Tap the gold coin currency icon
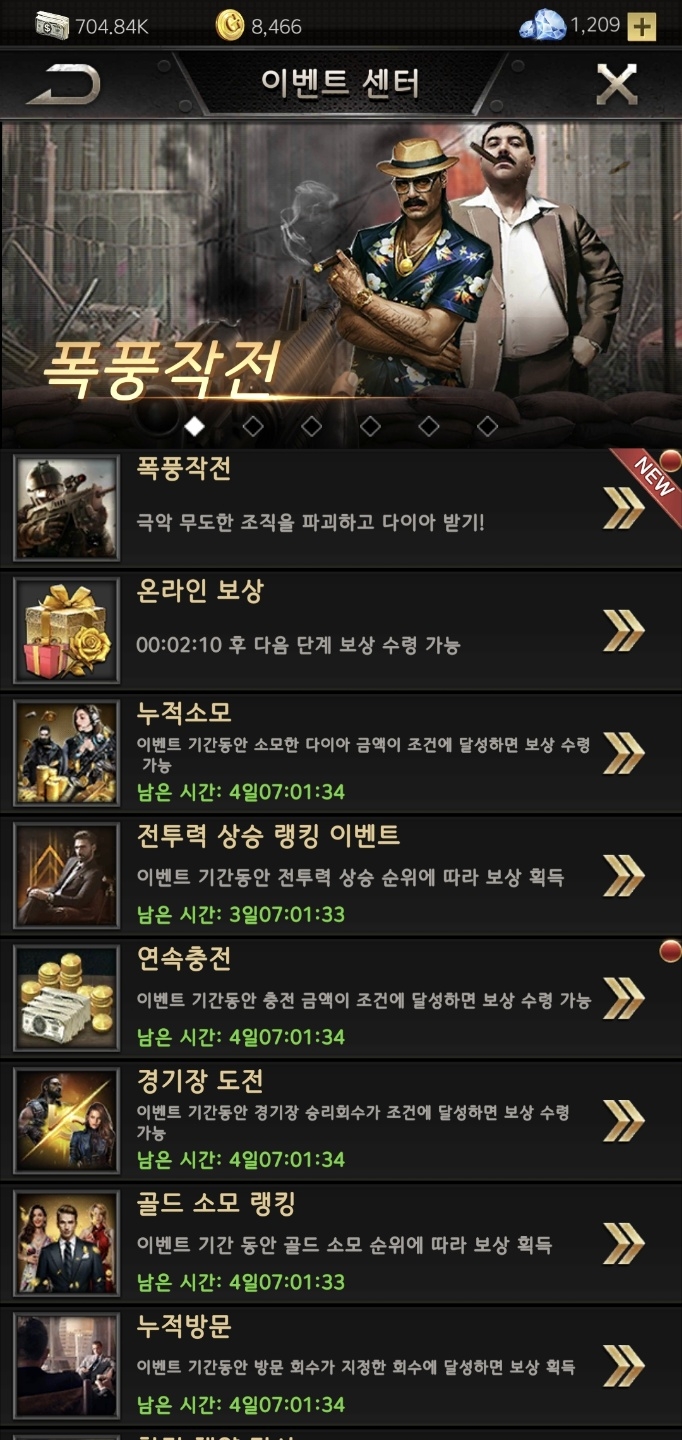The height and width of the screenshot is (1440, 682). [x=230, y=26]
